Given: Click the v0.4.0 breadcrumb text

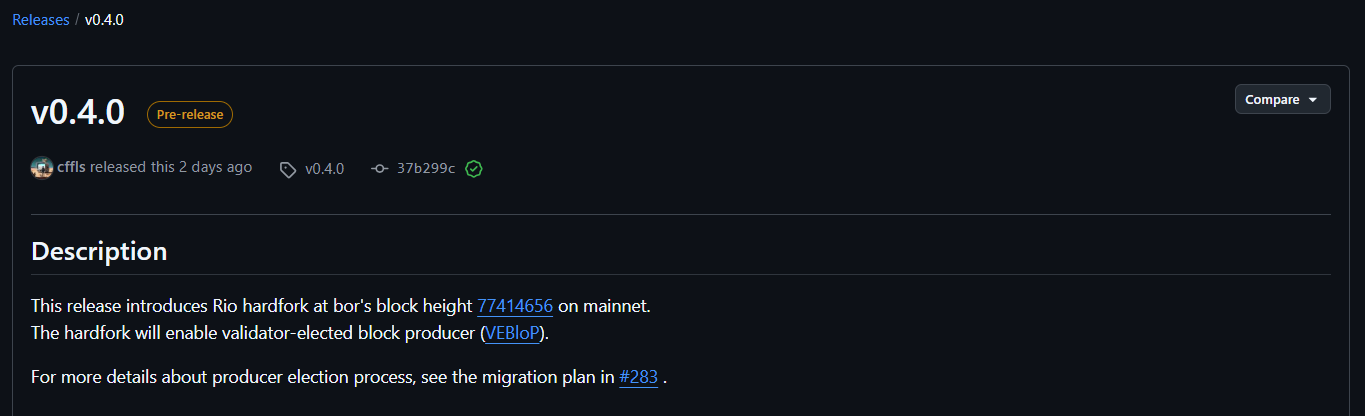Looking at the screenshot, I should [104, 19].
